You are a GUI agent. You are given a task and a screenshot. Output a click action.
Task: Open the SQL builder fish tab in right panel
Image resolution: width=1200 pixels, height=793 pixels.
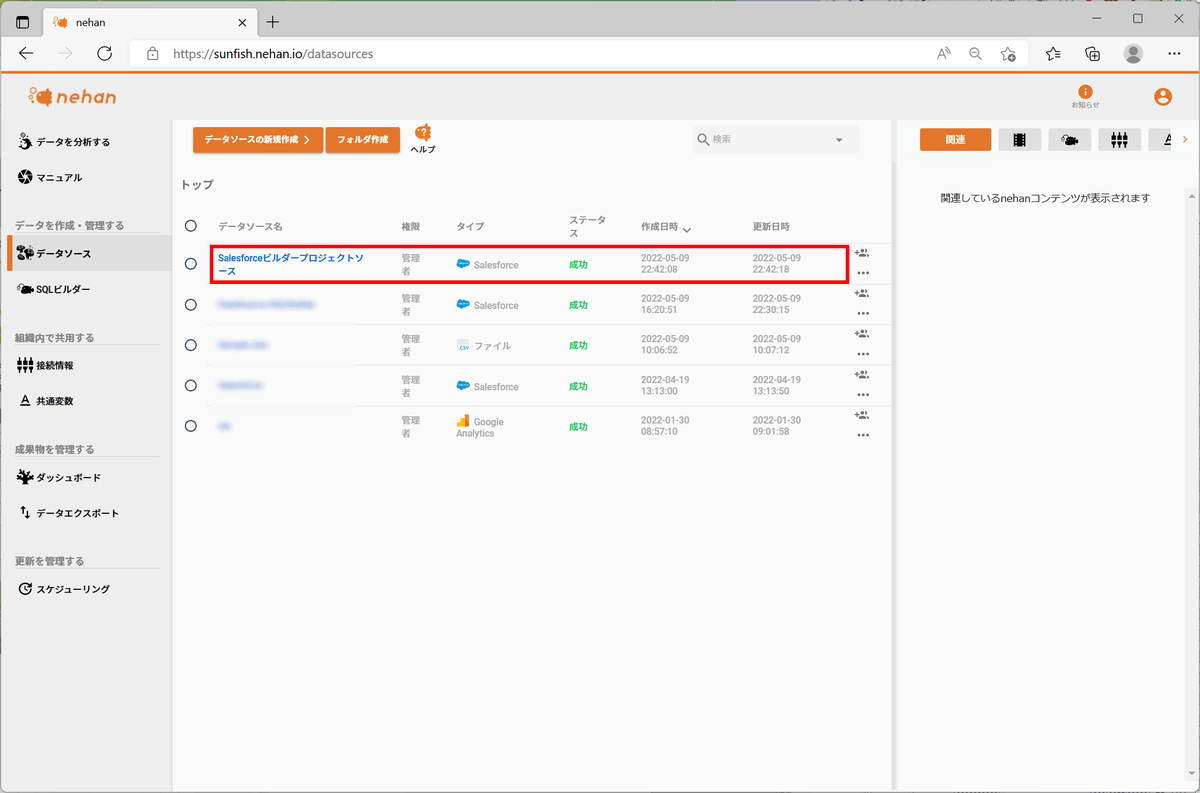tap(1069, 140)
